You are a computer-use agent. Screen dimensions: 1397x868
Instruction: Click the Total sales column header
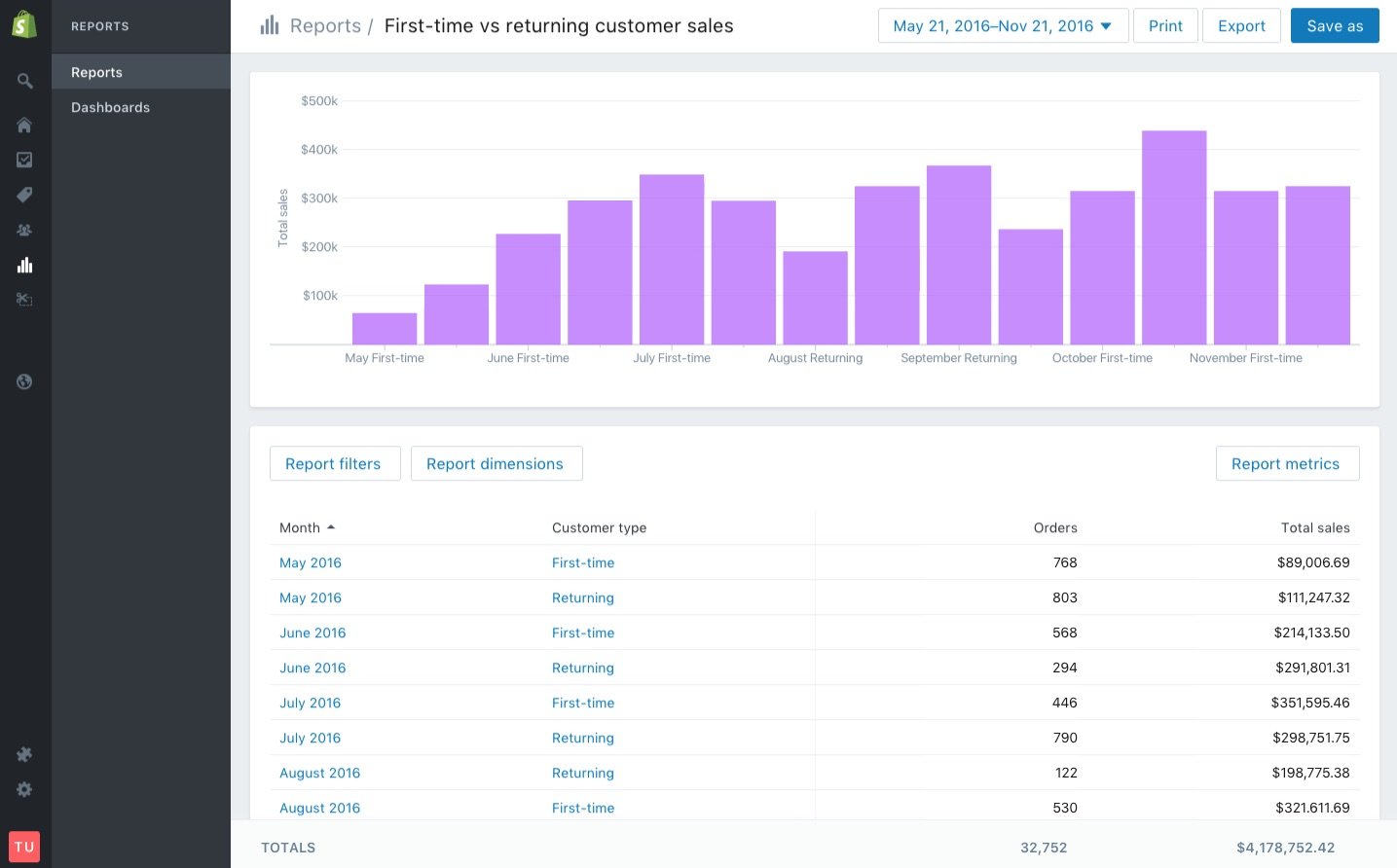pos(1315,527)
